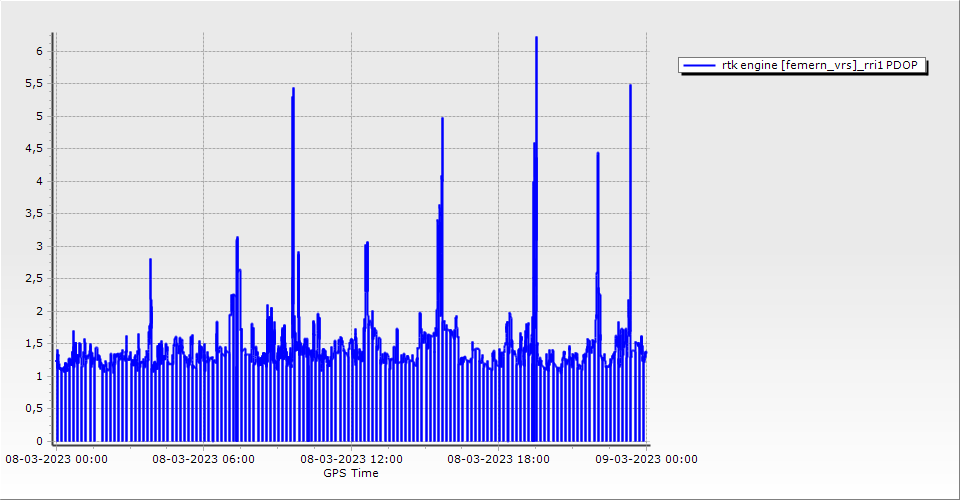Click the y-axis label 6
The height and width of the screenshot is (500, 960).
[40, 51]
